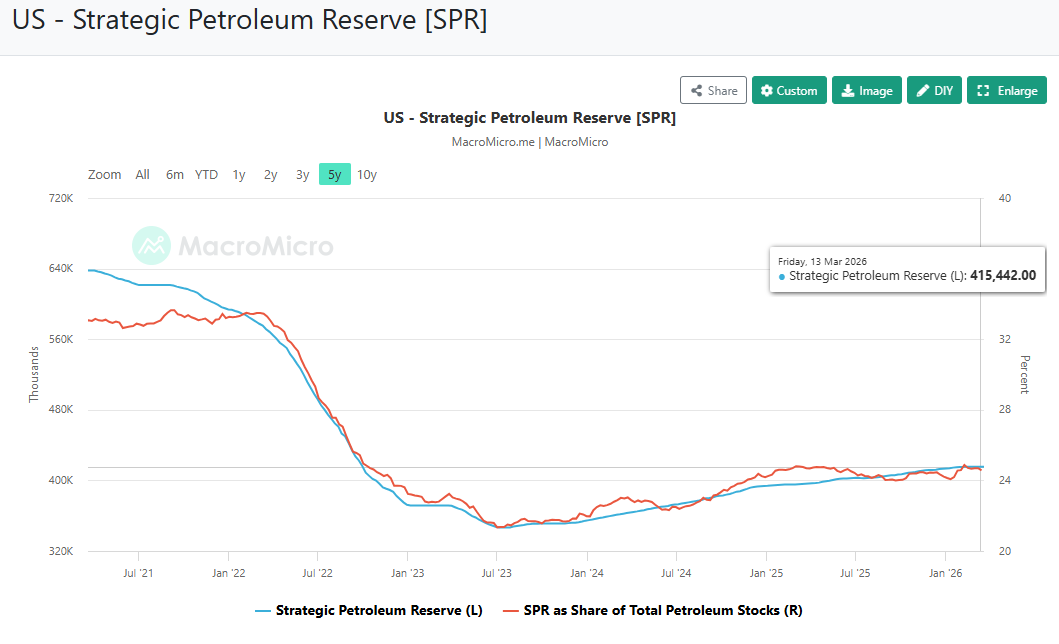Select the 10y zoom range

pyautogui.click(x=367, y=175)
